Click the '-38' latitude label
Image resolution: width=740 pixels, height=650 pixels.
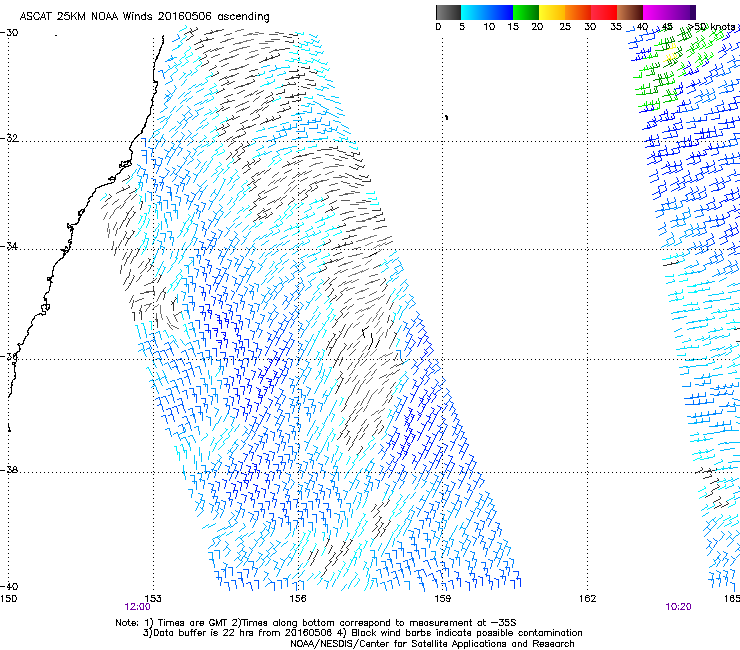(9, 470)
